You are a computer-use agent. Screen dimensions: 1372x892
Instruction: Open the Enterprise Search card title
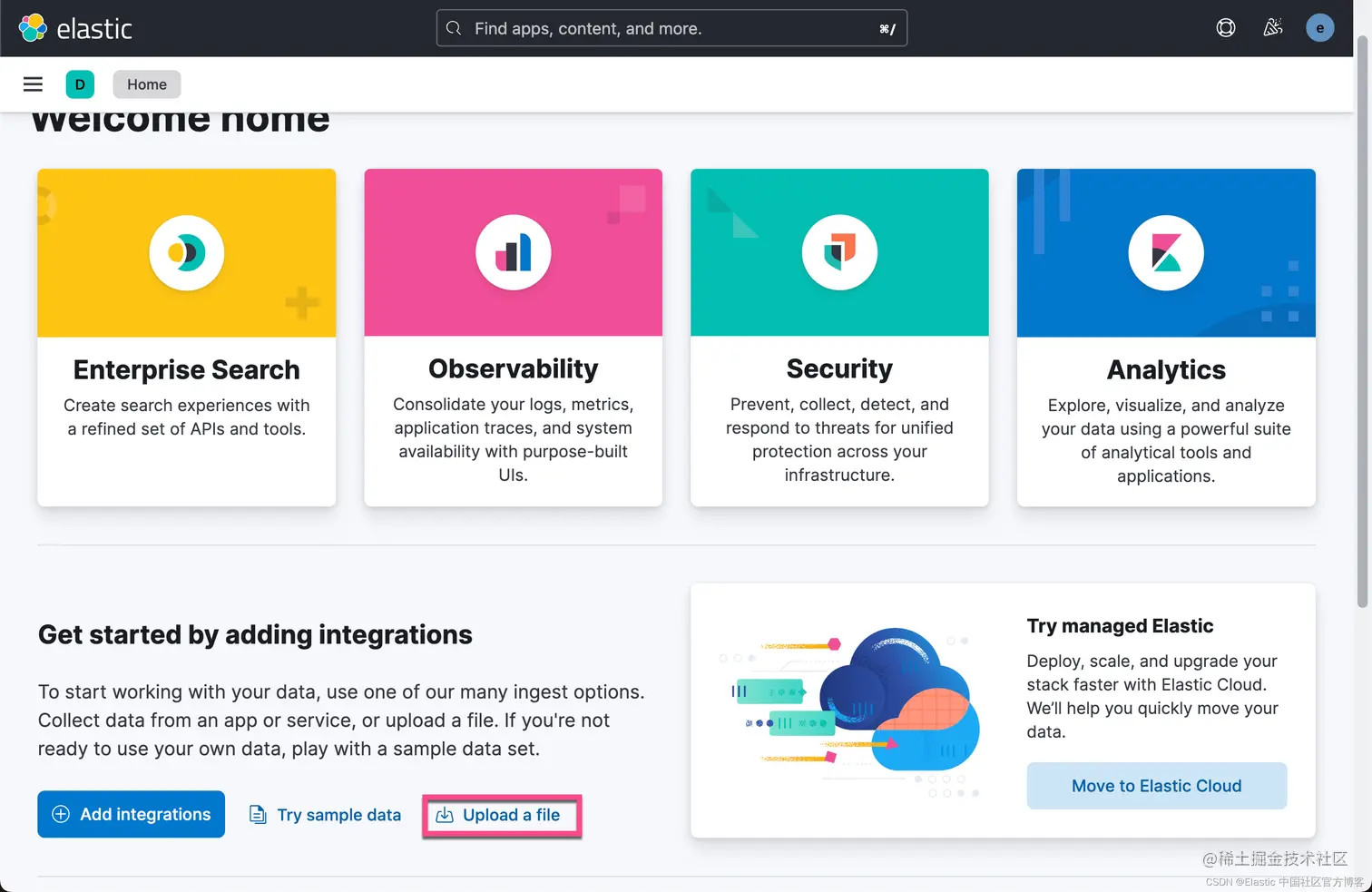coord(187,369)
